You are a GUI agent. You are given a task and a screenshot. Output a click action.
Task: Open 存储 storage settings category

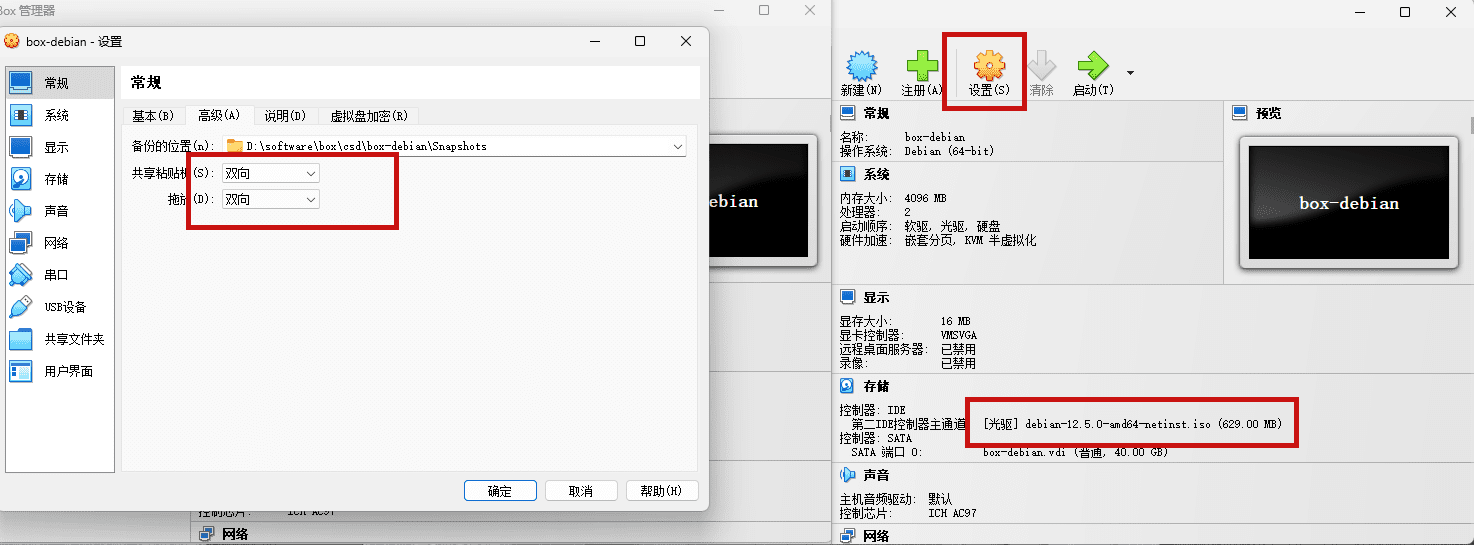click(x=56, y=179)
